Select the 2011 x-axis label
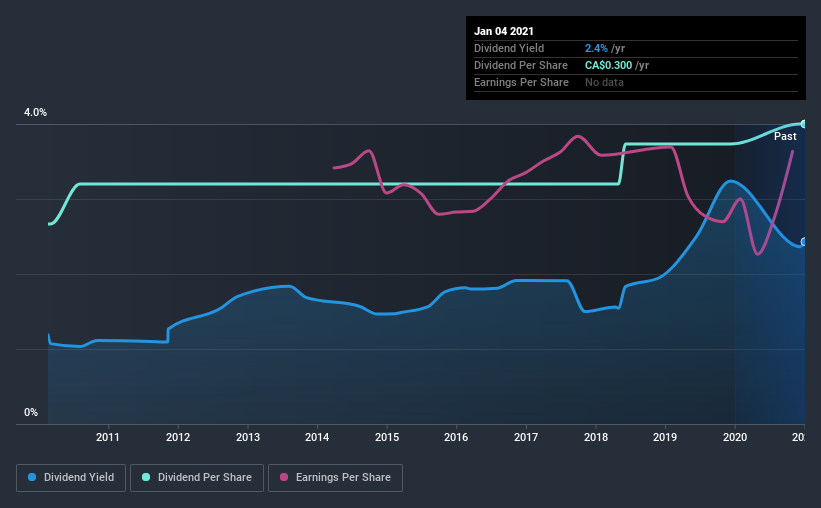The width and height of the screenshot is (821, 508). tap(108, 437)
